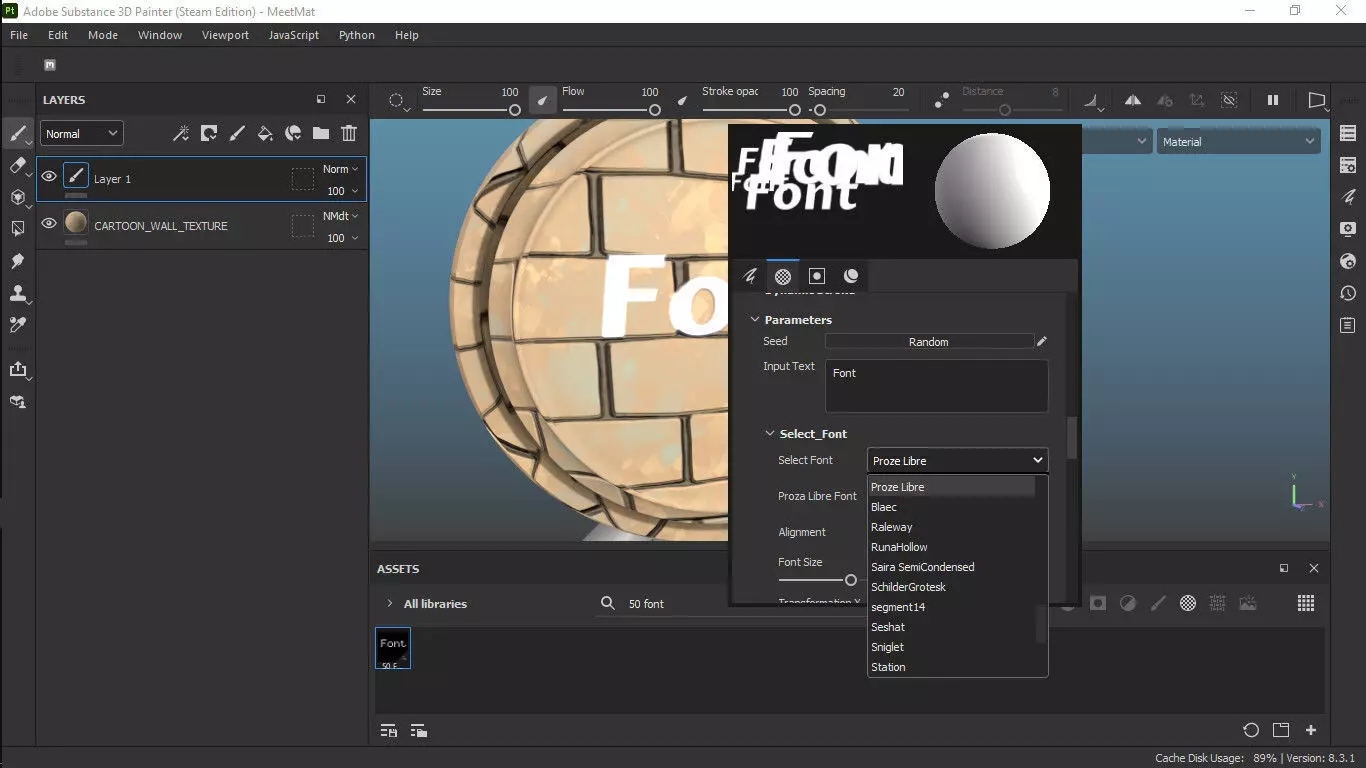Open the Log panel icon
1366x768 pixels.
pyautogui.click(x=1348, y=325)
